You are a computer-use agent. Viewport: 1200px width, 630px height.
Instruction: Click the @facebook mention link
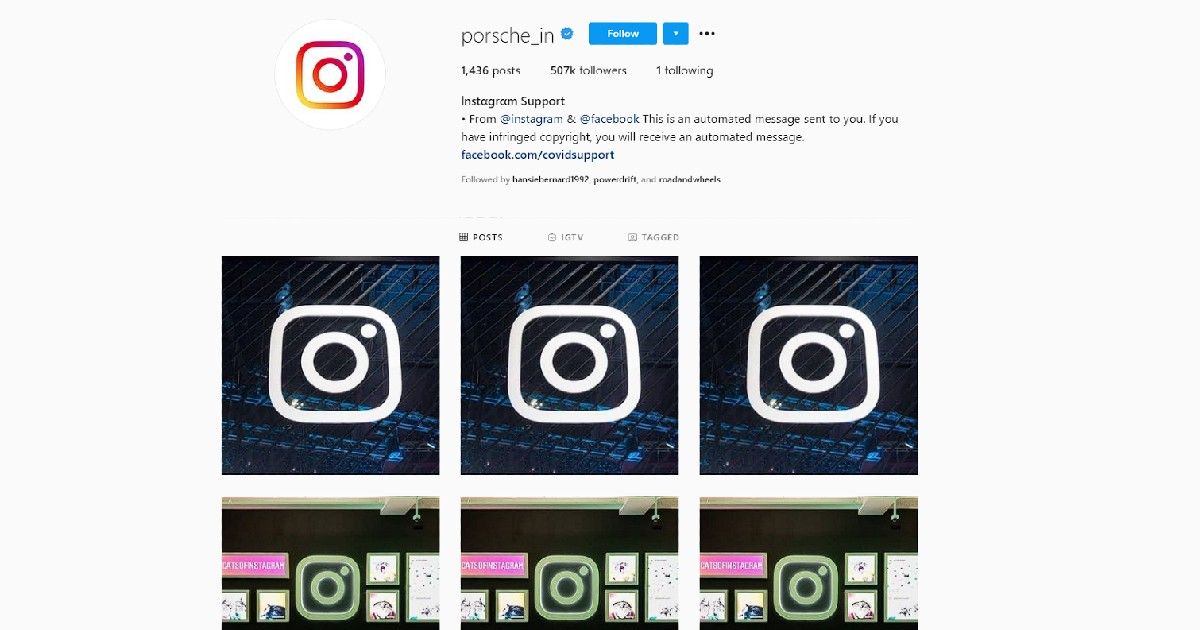click(x=609, y=119)
